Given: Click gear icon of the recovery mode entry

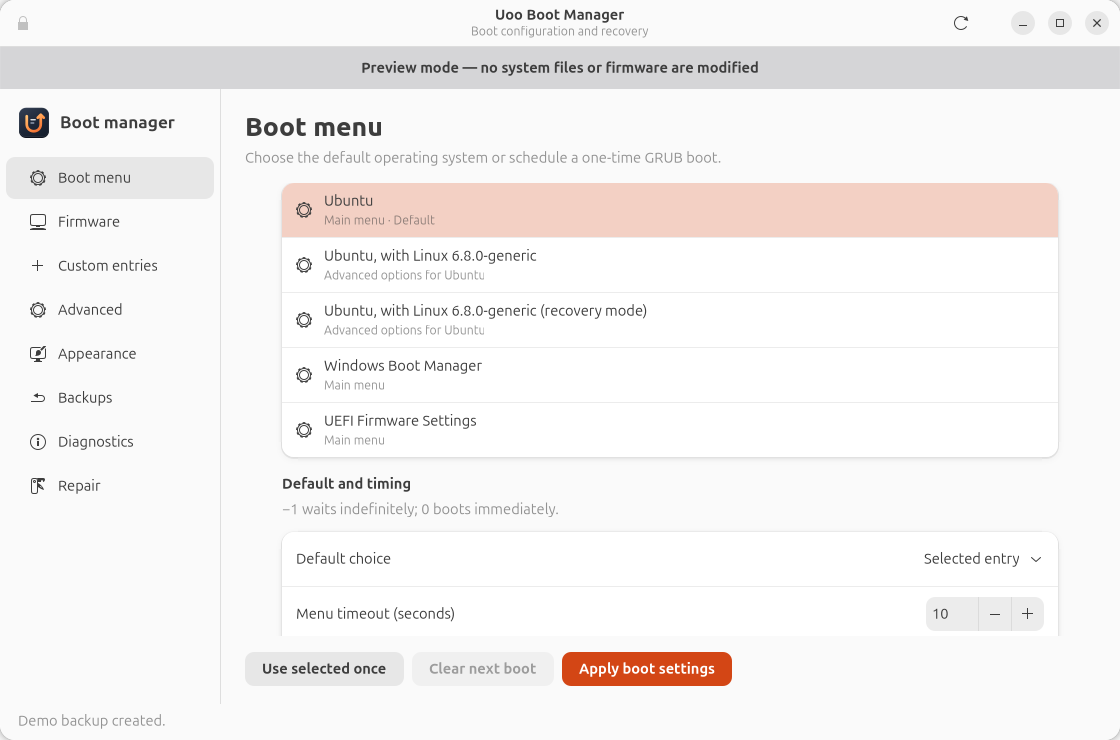Looking at the screenshot, I should click(304, 320).
